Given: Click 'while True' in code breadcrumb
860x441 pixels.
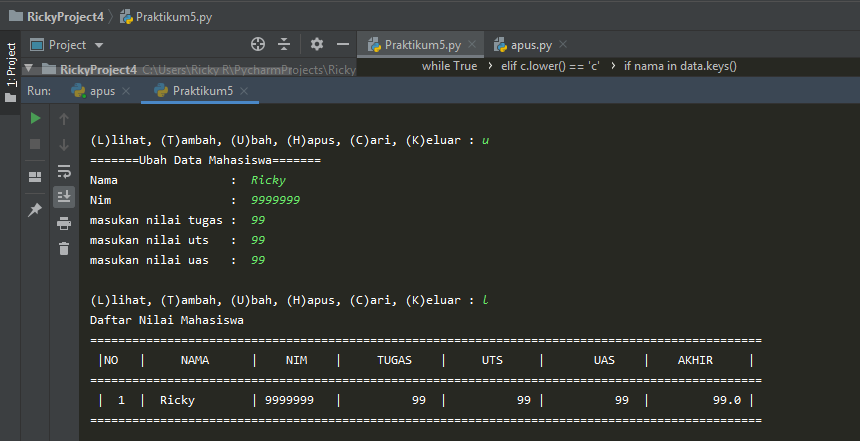Looking at the screenshot, I should [449, 66].
